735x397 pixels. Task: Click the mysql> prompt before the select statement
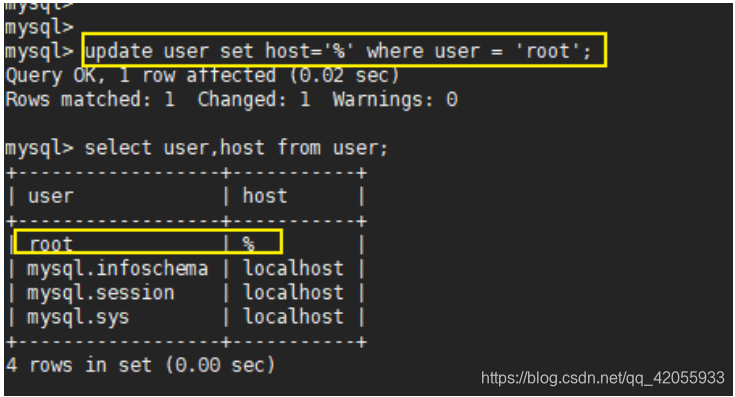click(39, 149)
